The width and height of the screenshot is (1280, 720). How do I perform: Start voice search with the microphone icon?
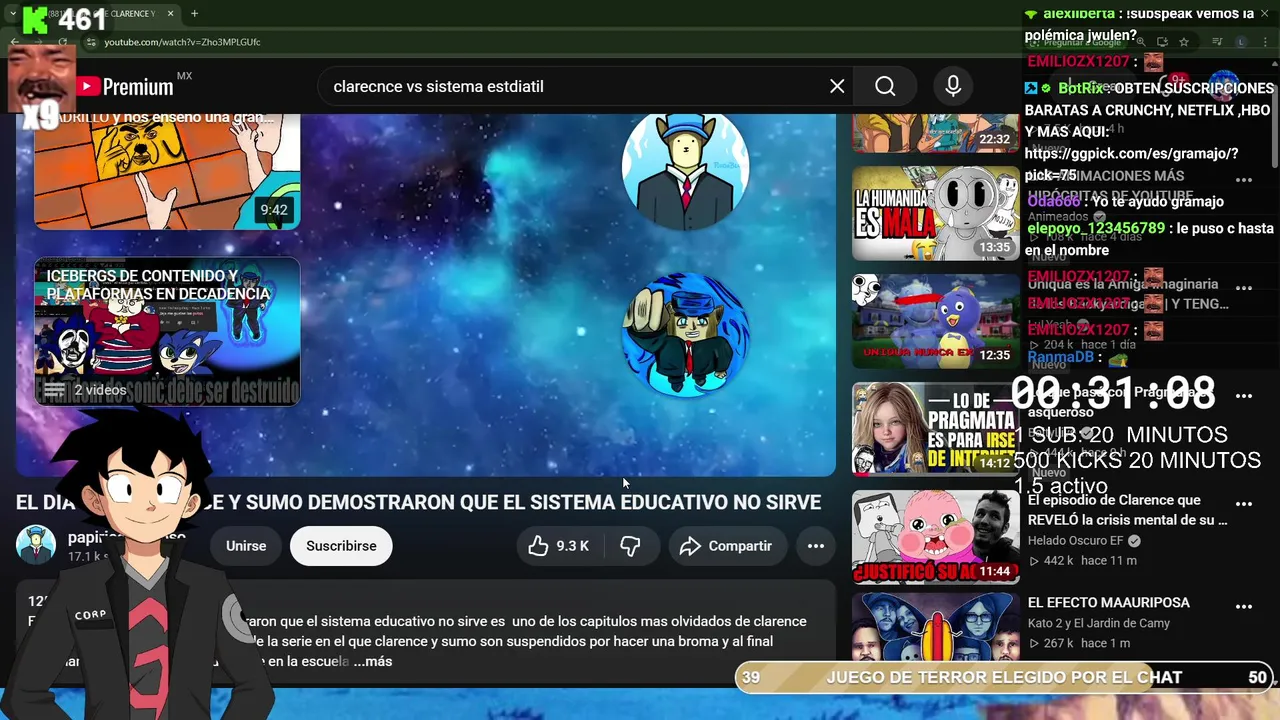coord(953,86)
